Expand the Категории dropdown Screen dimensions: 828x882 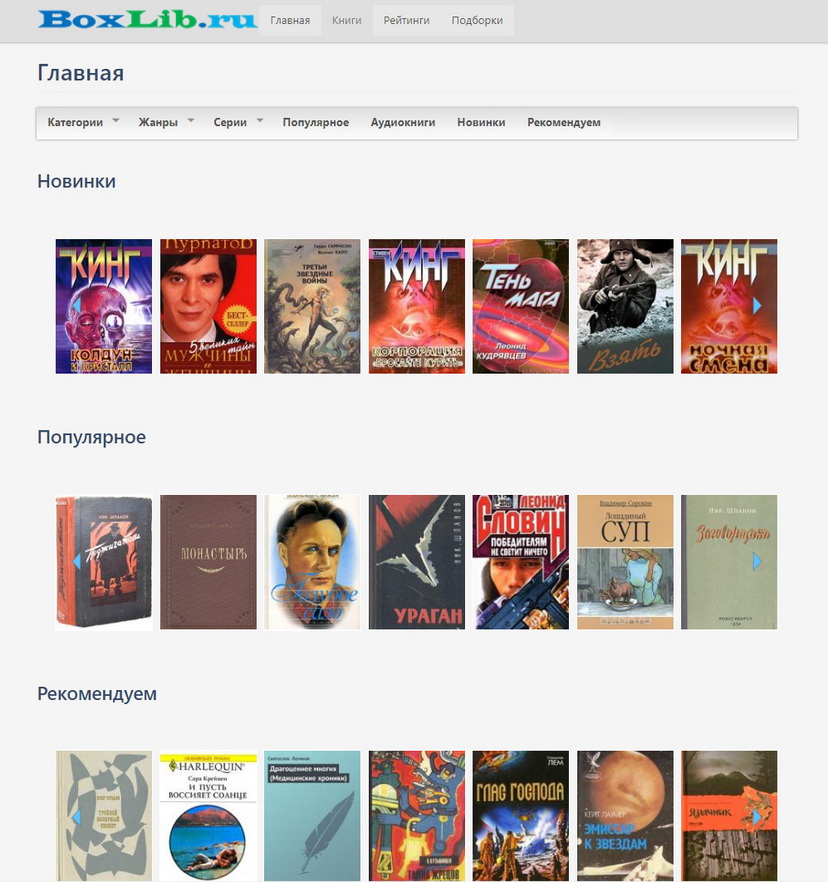tap(83, 122)
